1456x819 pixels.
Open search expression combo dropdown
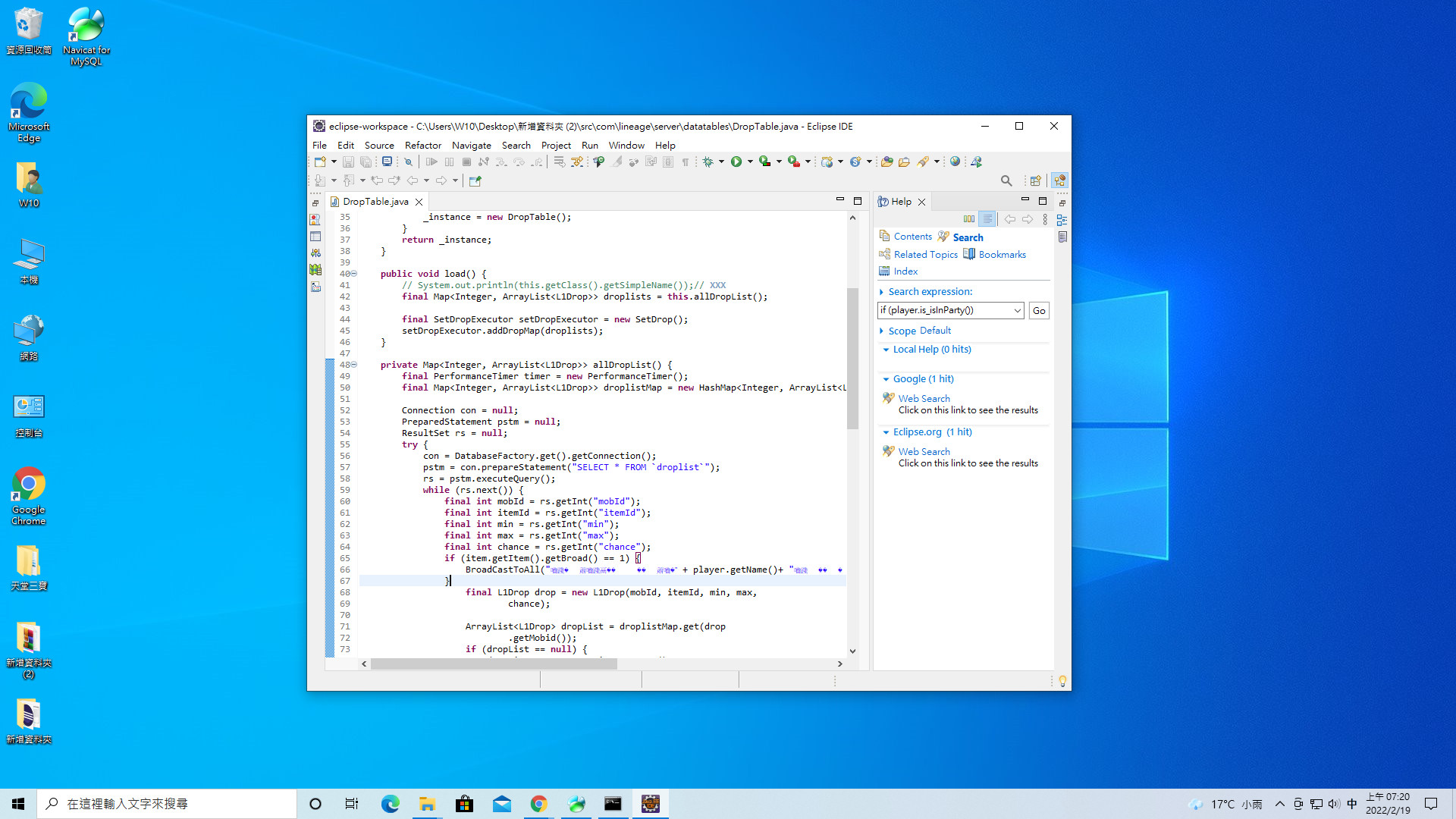tap(1017, 310)
